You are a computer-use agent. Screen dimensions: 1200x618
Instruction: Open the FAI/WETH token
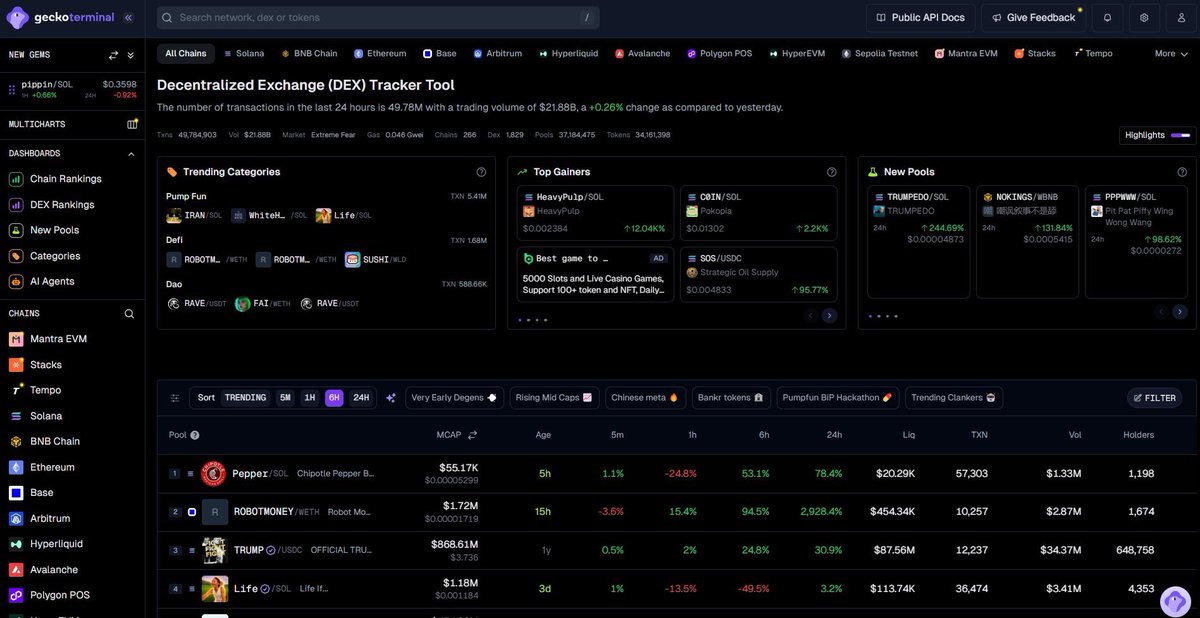pos(263,303)
